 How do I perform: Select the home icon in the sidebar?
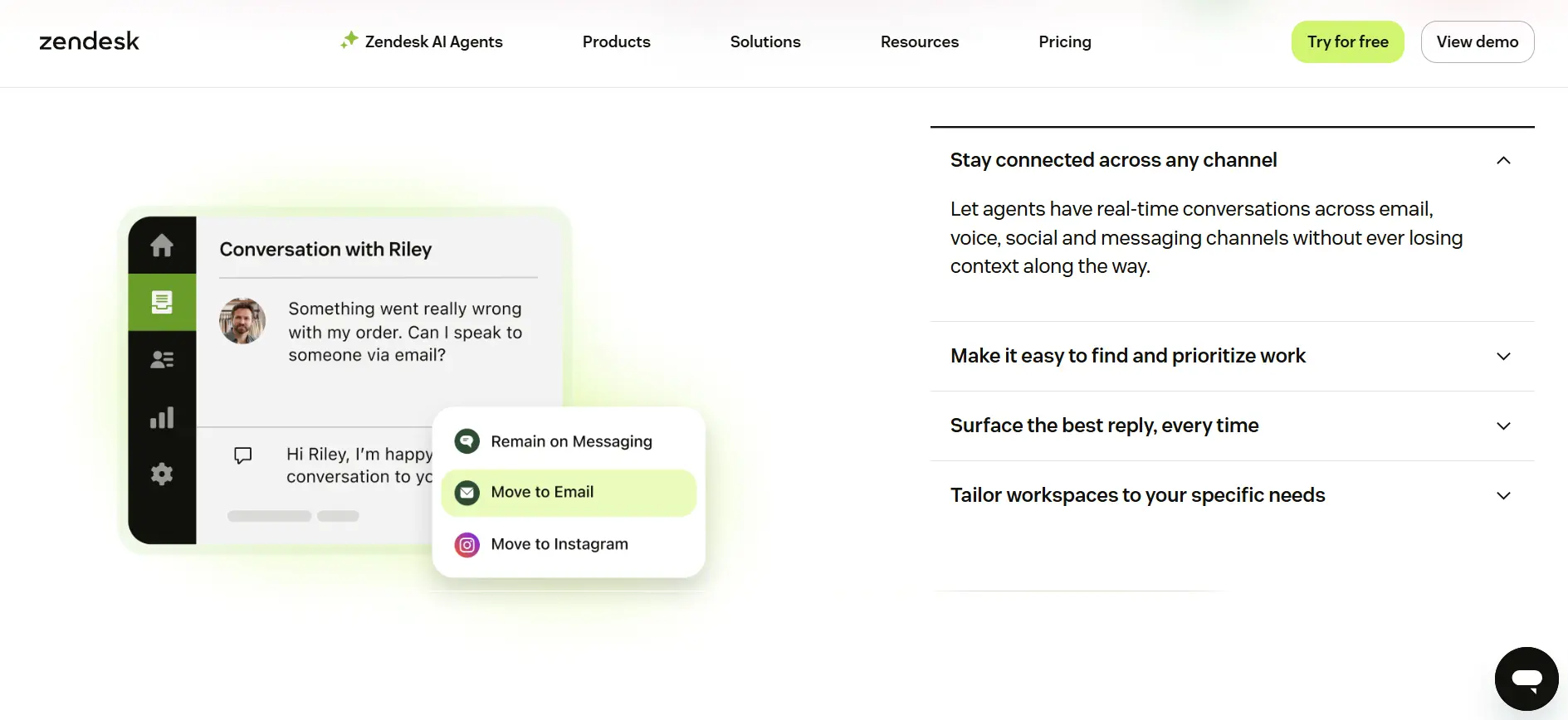pyautogui.click(x=162, y=246)
